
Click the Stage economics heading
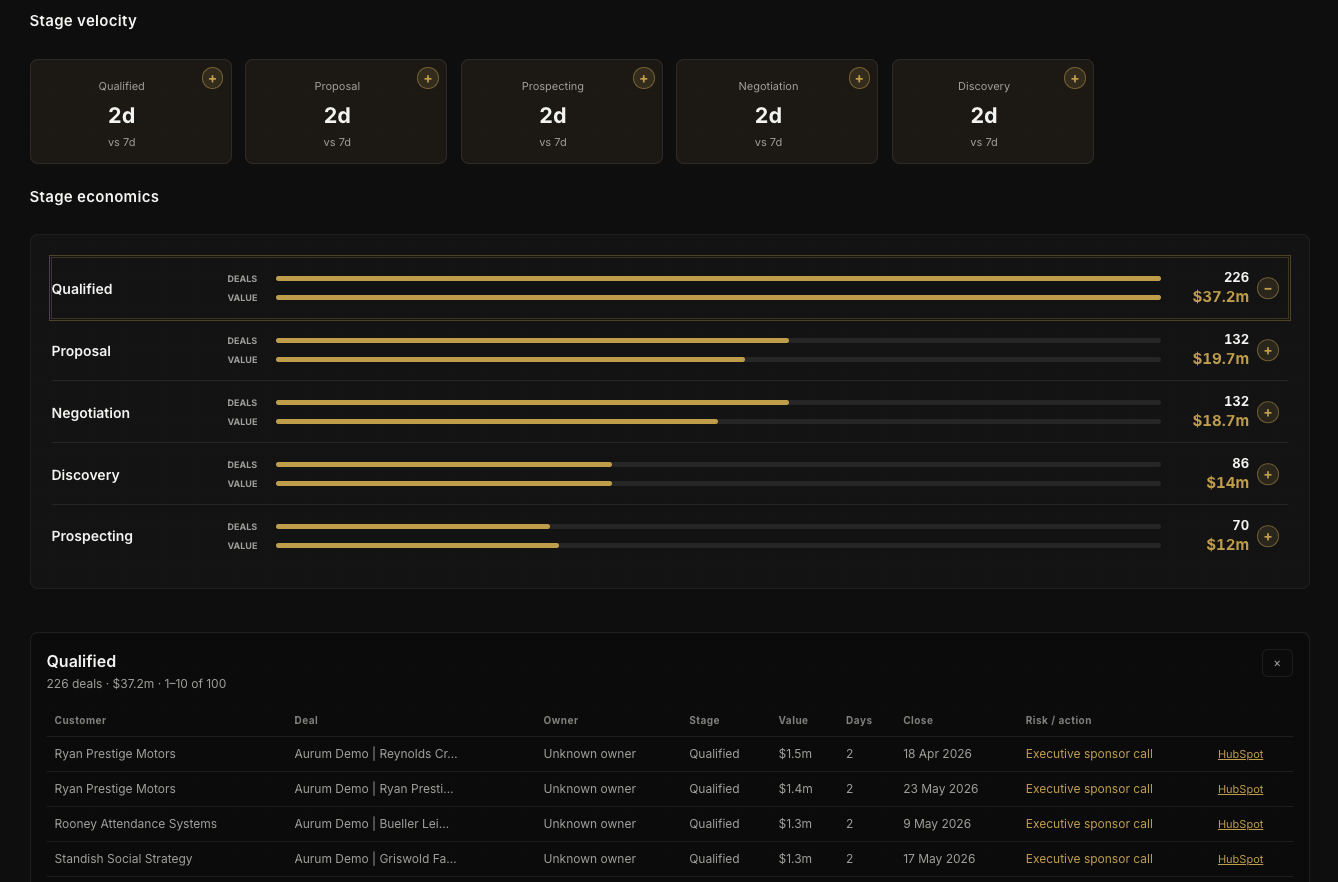94,197
